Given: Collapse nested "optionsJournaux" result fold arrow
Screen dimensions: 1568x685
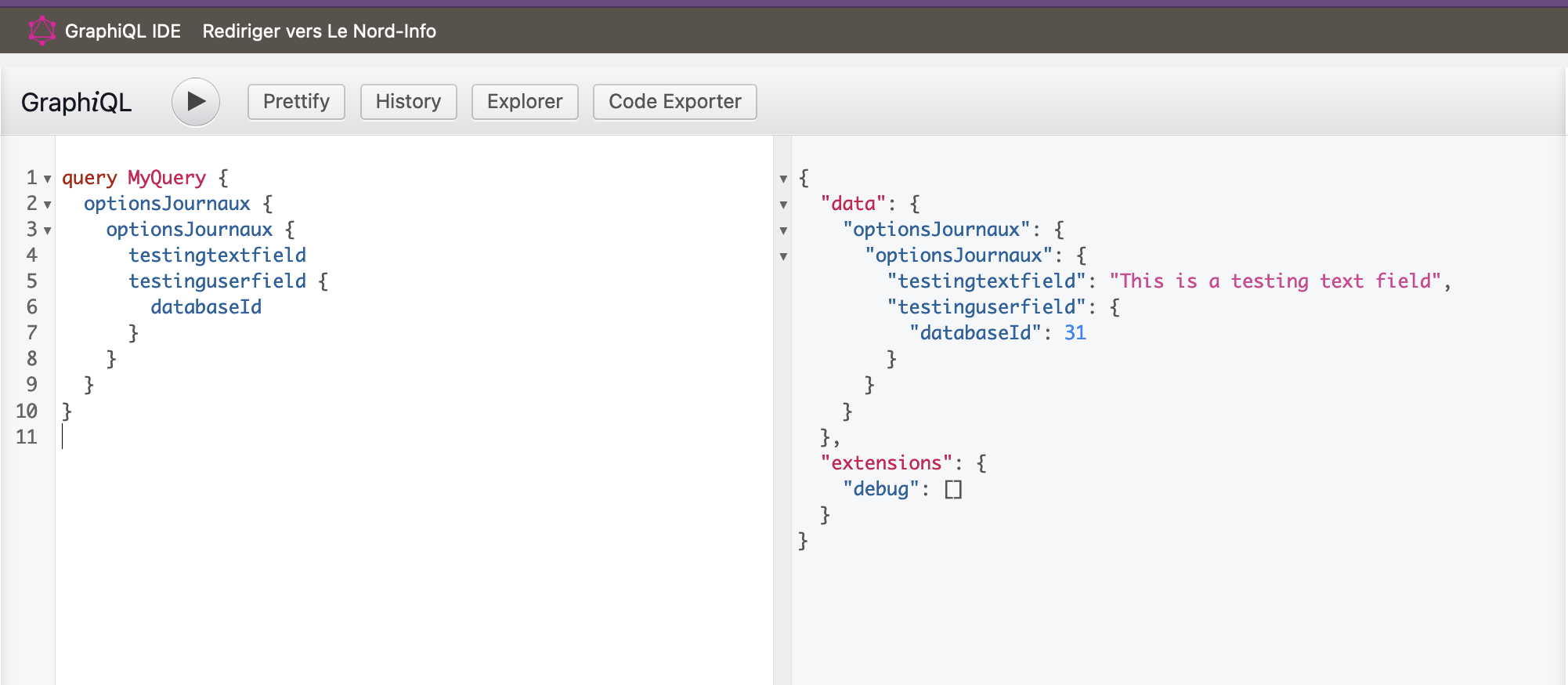Looking at the screenshot, I should pyautogui.click(x=783, y=257).
